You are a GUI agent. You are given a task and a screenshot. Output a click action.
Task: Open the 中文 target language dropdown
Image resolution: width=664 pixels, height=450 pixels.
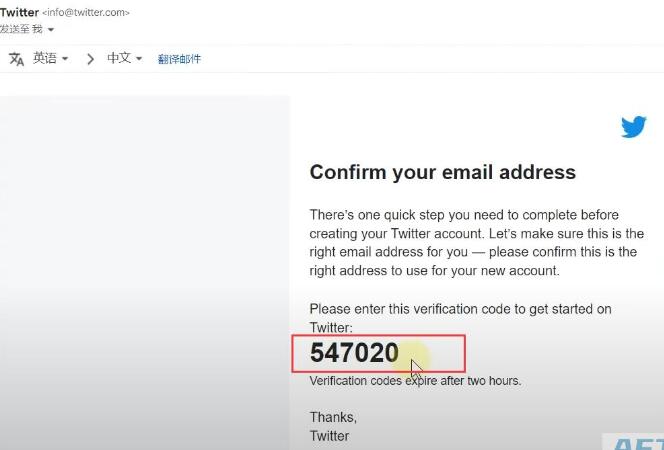pos(124,58)
